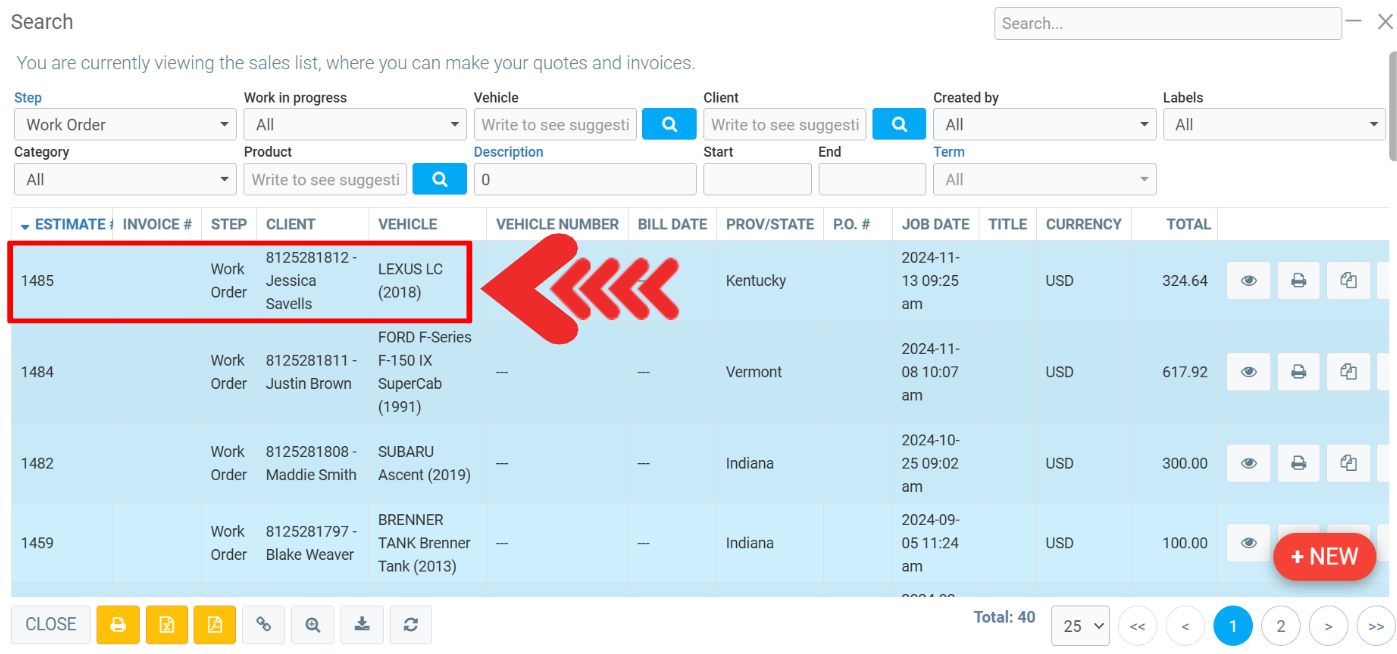Sort by the Job Date column header
Image resolution: width=1397 pixels, height=654 pixels.
tap(935, 224)
